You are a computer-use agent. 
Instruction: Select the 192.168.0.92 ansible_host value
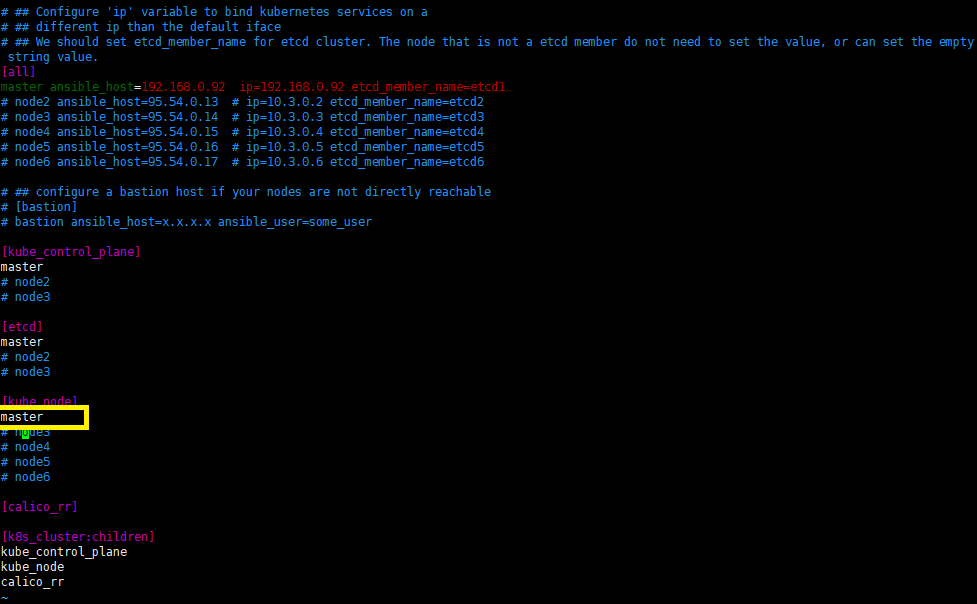(183, 87)
